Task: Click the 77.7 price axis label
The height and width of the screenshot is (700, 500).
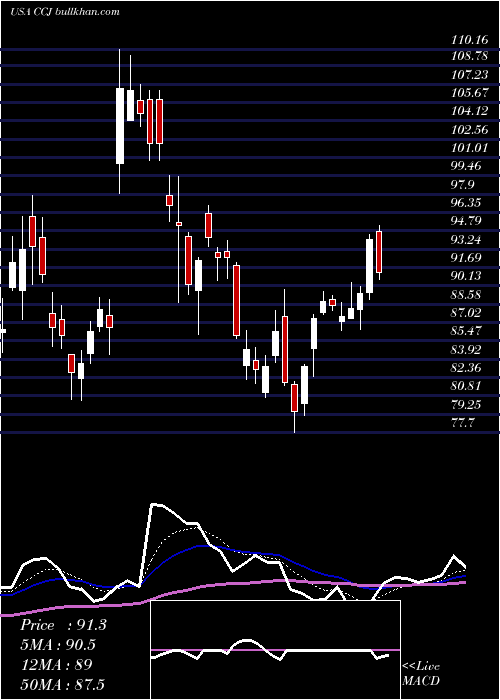Action: coord(463,423)
